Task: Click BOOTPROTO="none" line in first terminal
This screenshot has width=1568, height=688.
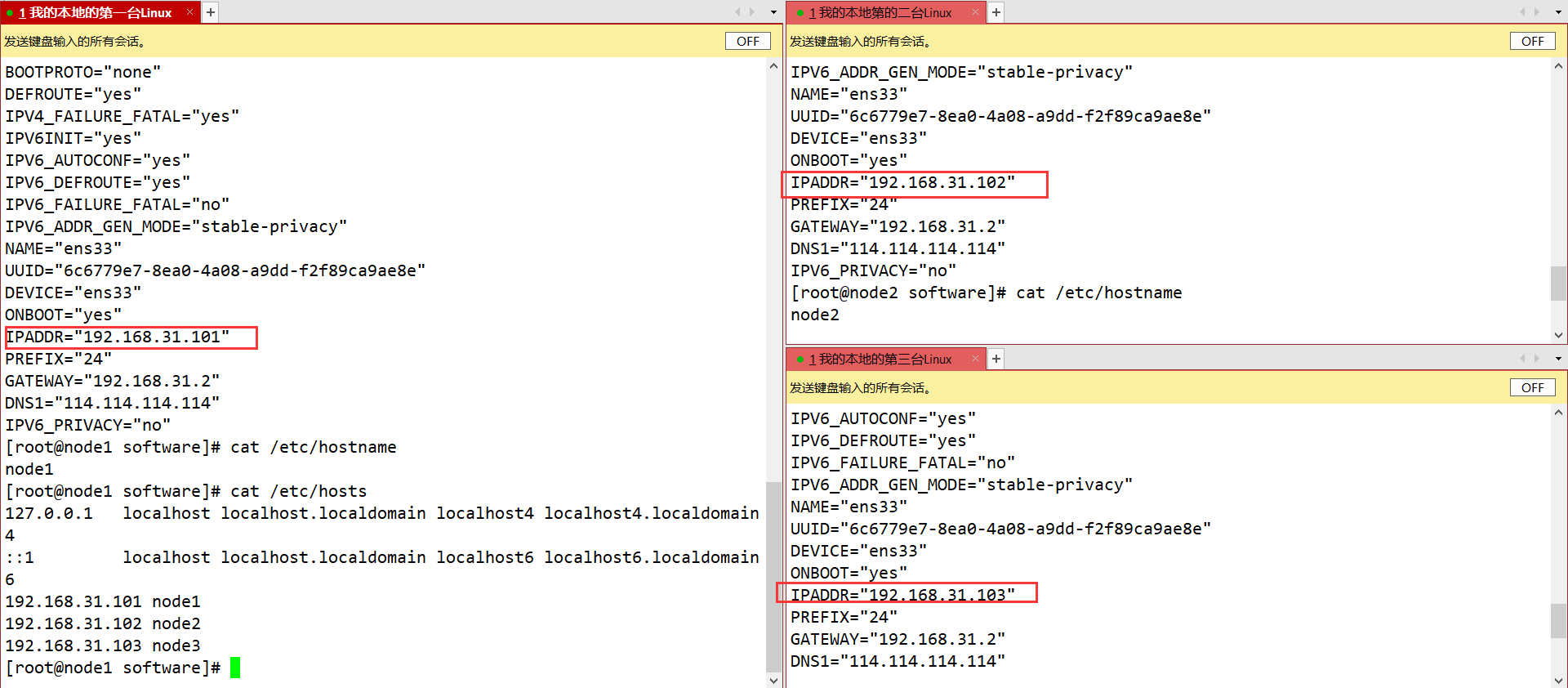Action: click(83, 72)
